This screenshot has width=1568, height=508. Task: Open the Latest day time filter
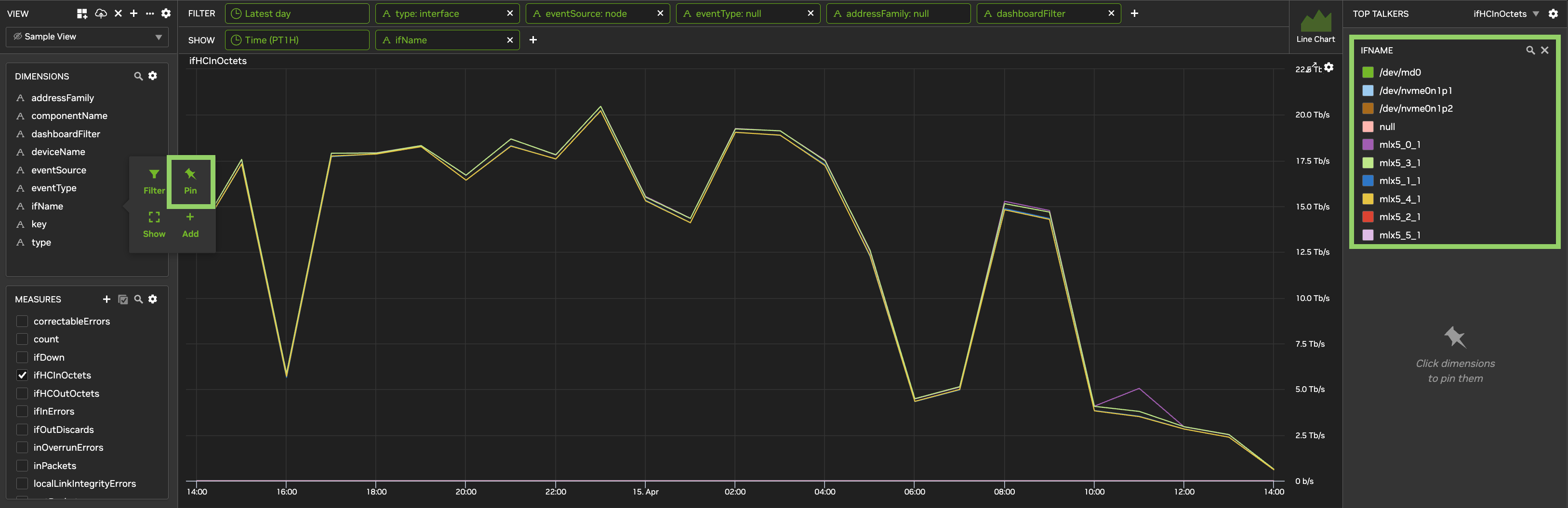tap(297, 13)
